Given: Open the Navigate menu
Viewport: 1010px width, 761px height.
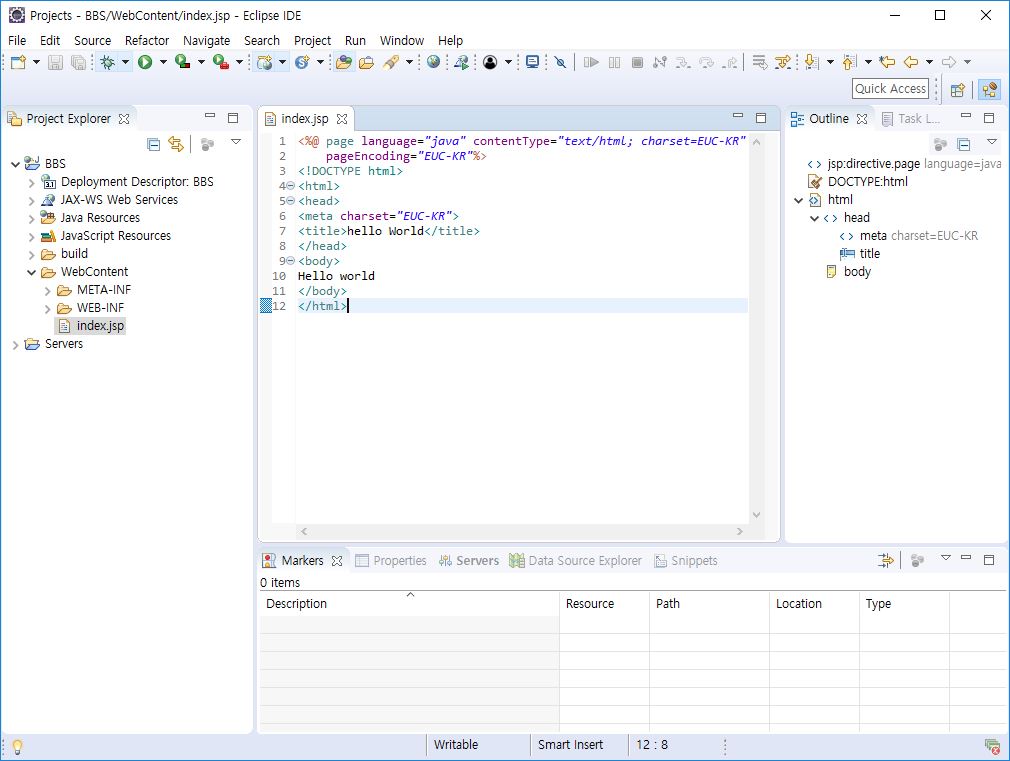Looking at the screenshot, I should [x=206, y=41].
